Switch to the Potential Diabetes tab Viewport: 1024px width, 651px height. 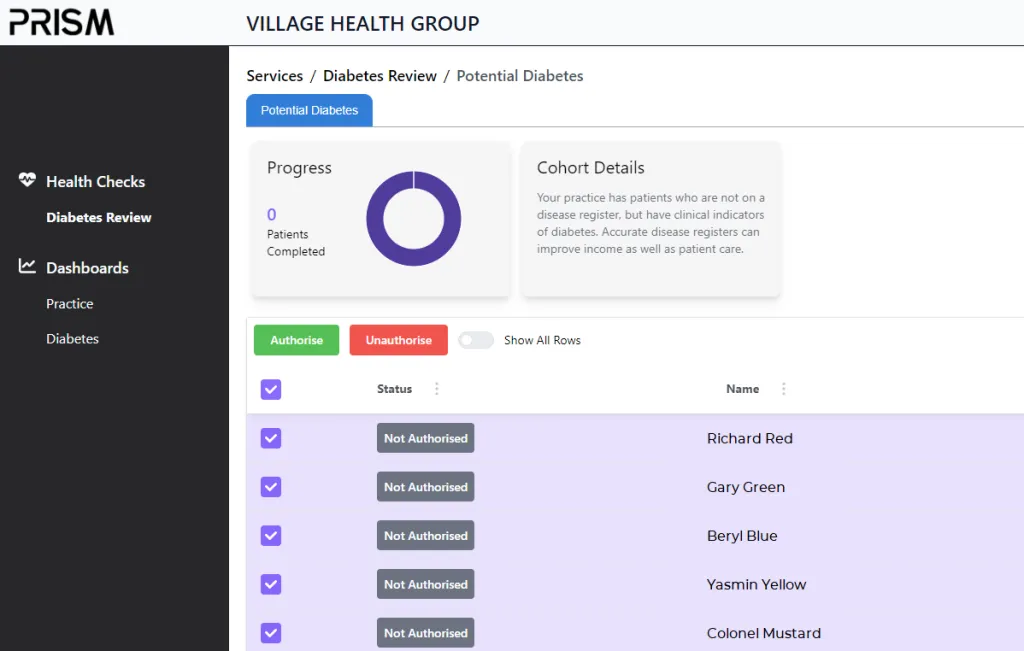[x=309, y=111]
